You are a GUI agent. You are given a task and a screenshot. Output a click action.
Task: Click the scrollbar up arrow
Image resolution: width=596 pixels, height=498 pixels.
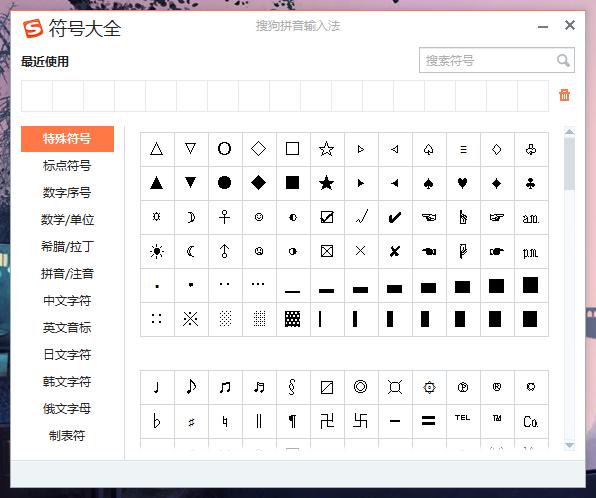point(569,132)
